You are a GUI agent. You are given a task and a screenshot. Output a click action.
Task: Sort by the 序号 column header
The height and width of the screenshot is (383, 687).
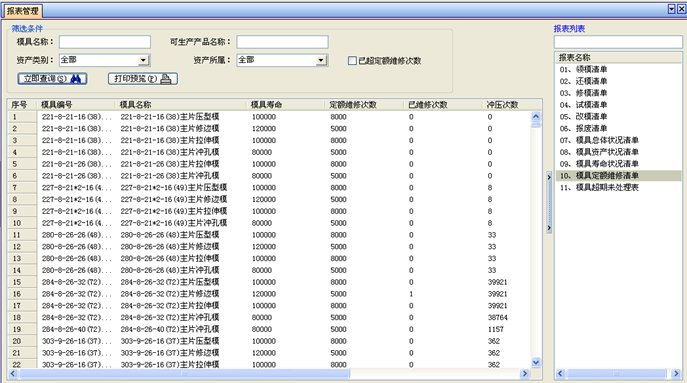pos(22,105)
